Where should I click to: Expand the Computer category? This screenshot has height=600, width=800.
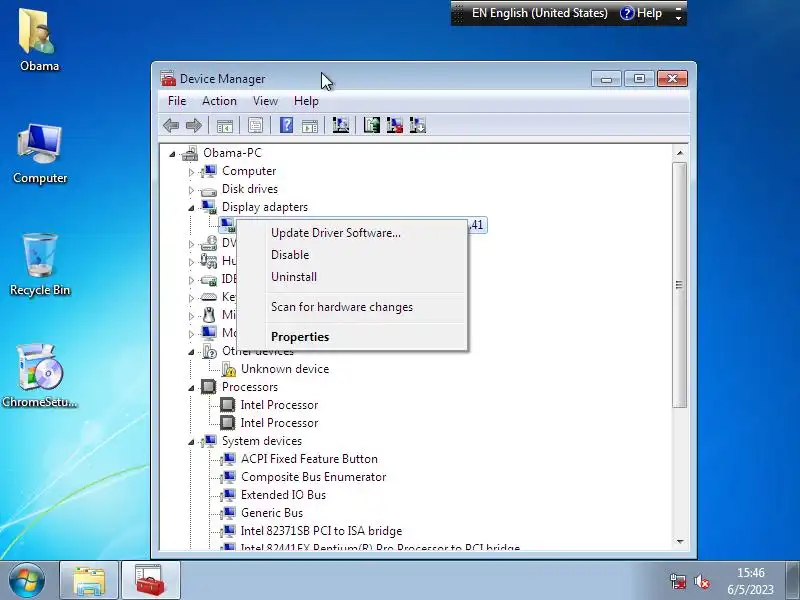[x=191, y=172]
